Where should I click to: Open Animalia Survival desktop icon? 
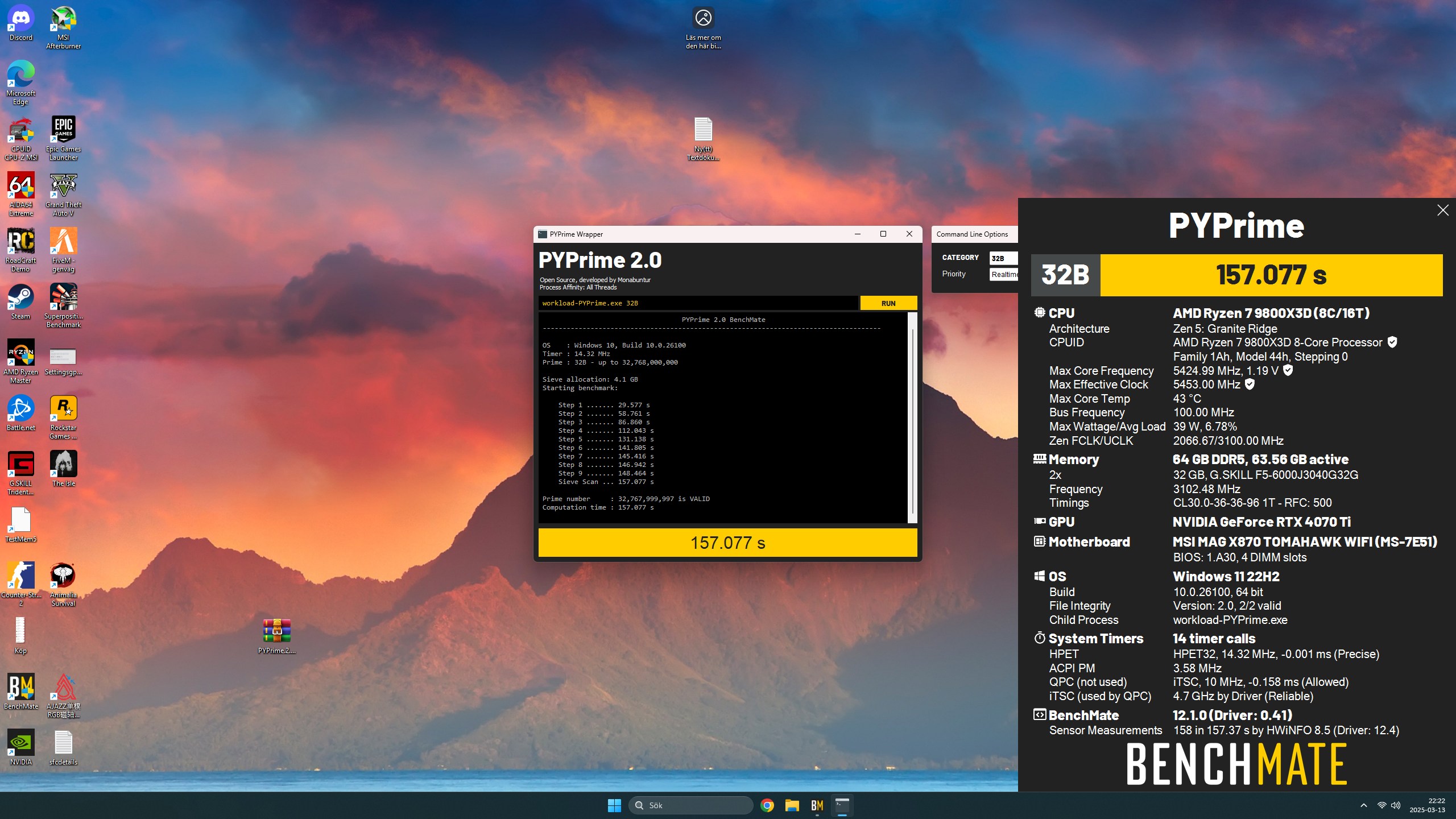63,585
